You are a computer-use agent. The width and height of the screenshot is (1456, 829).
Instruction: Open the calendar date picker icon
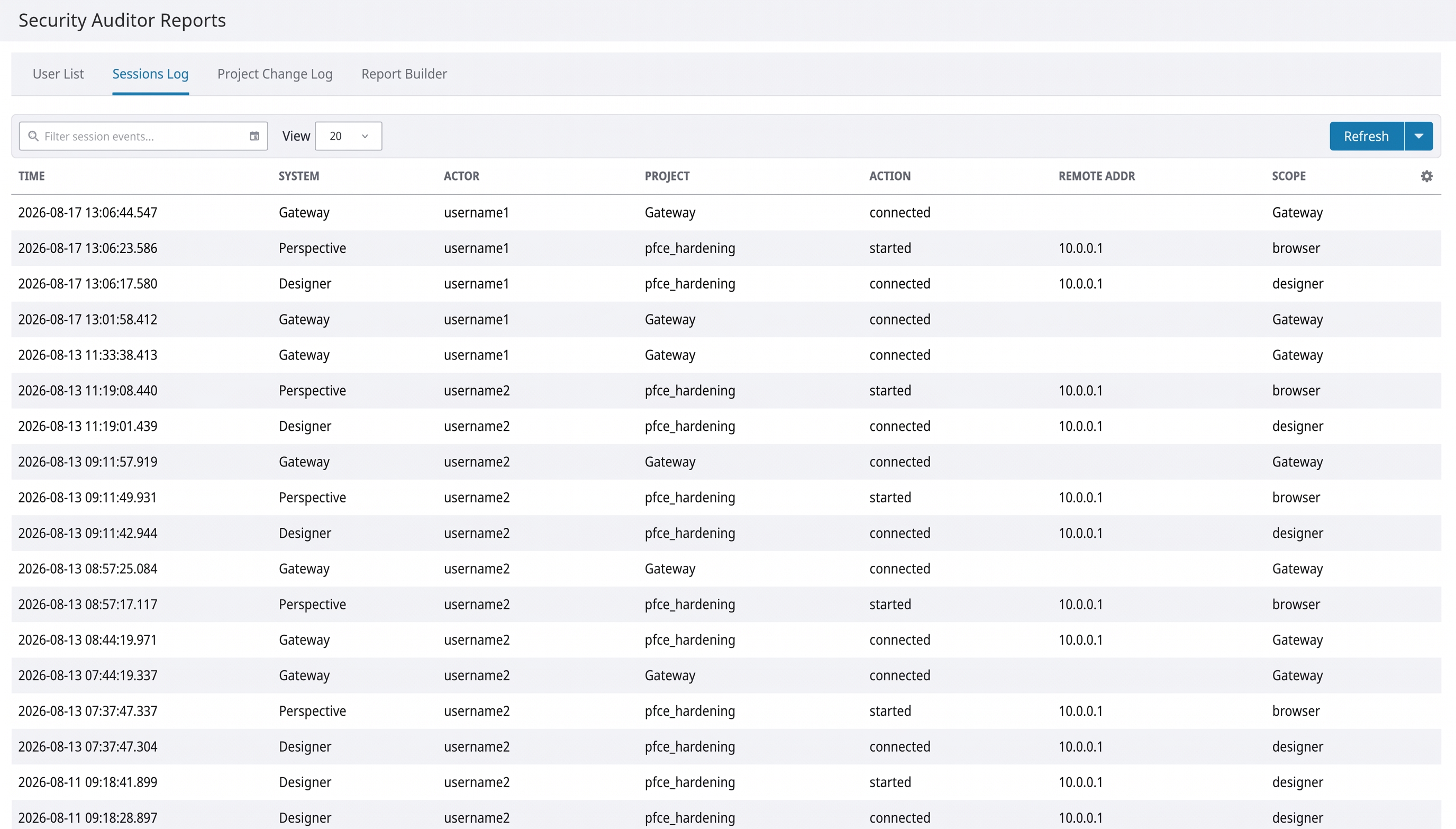click(254, 136)
